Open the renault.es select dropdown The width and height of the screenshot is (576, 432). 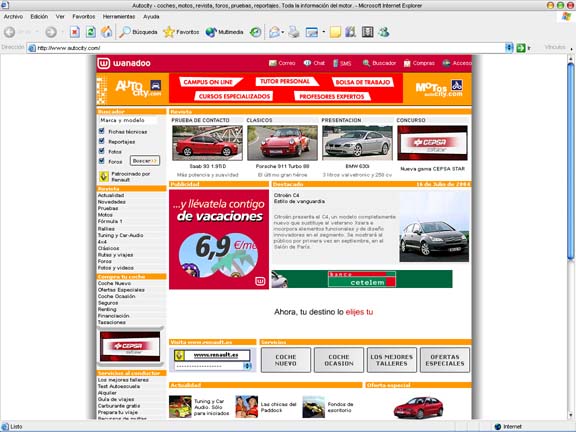247,366
